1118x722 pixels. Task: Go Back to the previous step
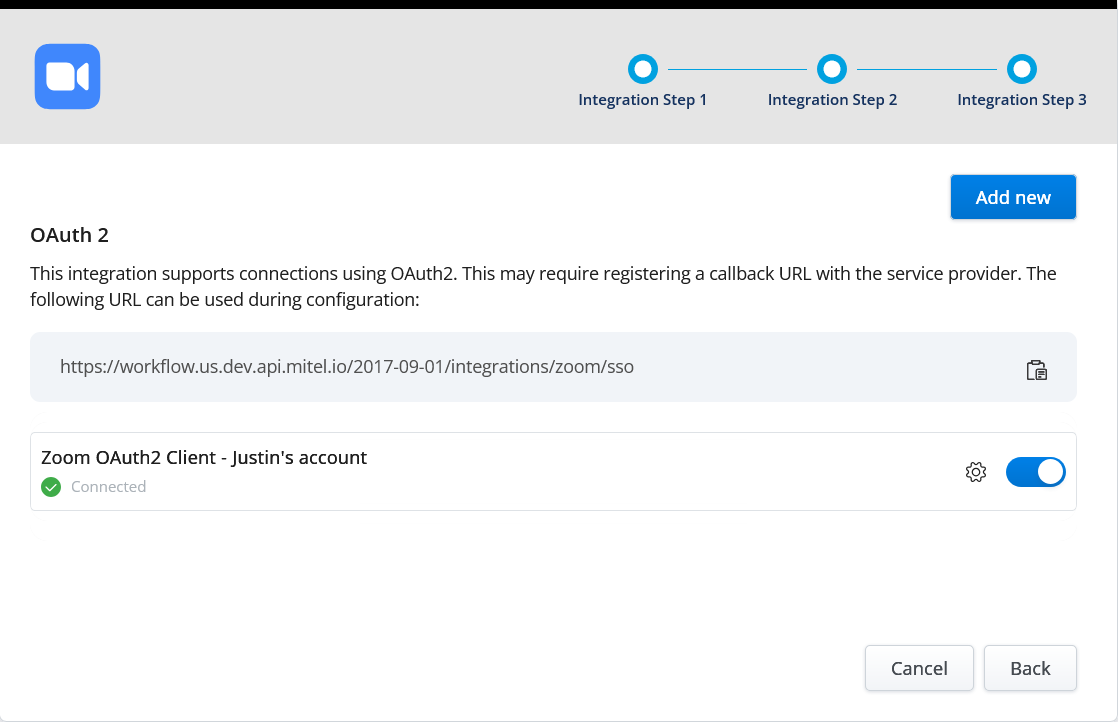1030,668
